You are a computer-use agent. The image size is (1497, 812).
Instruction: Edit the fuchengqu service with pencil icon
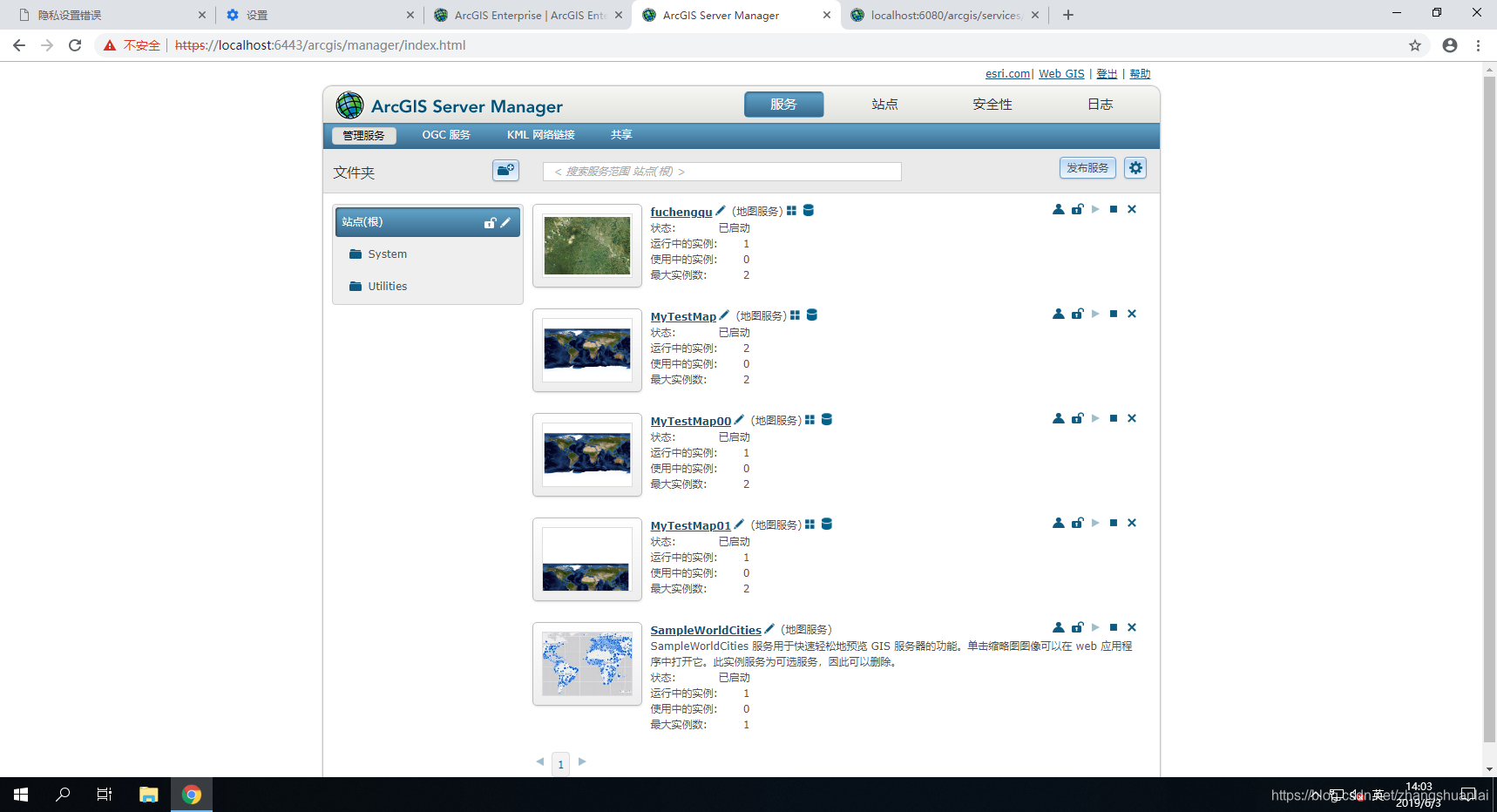coord(721,210)
